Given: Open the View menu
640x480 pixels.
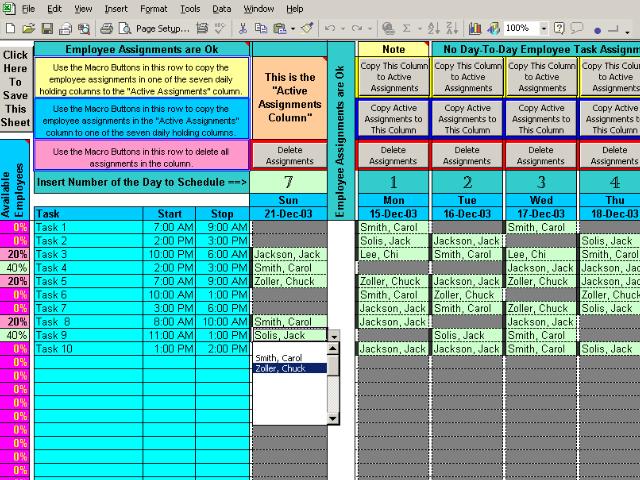Looking at the screenshot, I should click(83, 9).
